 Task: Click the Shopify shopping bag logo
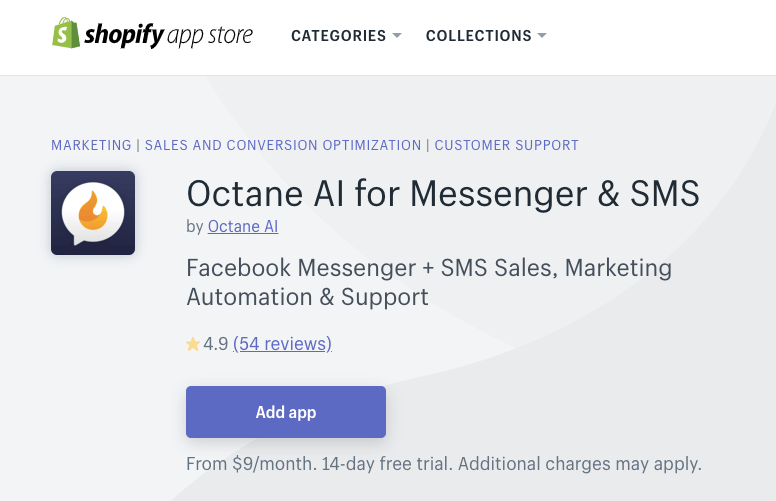tap(66, 33)
